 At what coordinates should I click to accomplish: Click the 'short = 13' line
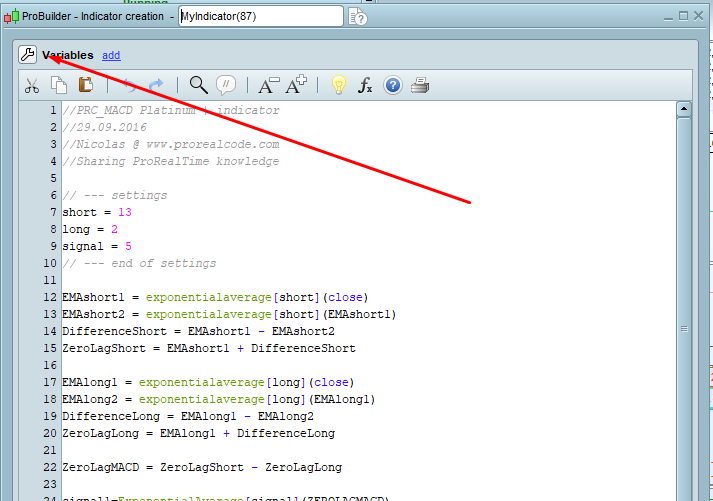coord(97,212)
